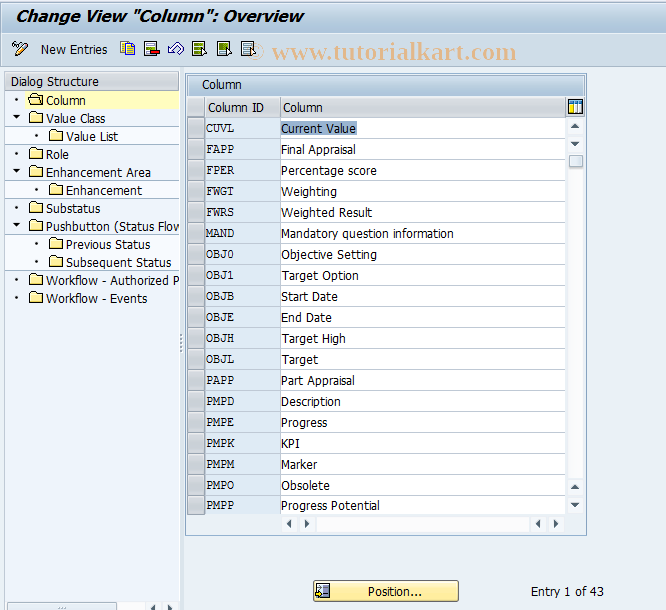Collapse the Value Class tree node
666x610 pixels.
tap(17, 117)
